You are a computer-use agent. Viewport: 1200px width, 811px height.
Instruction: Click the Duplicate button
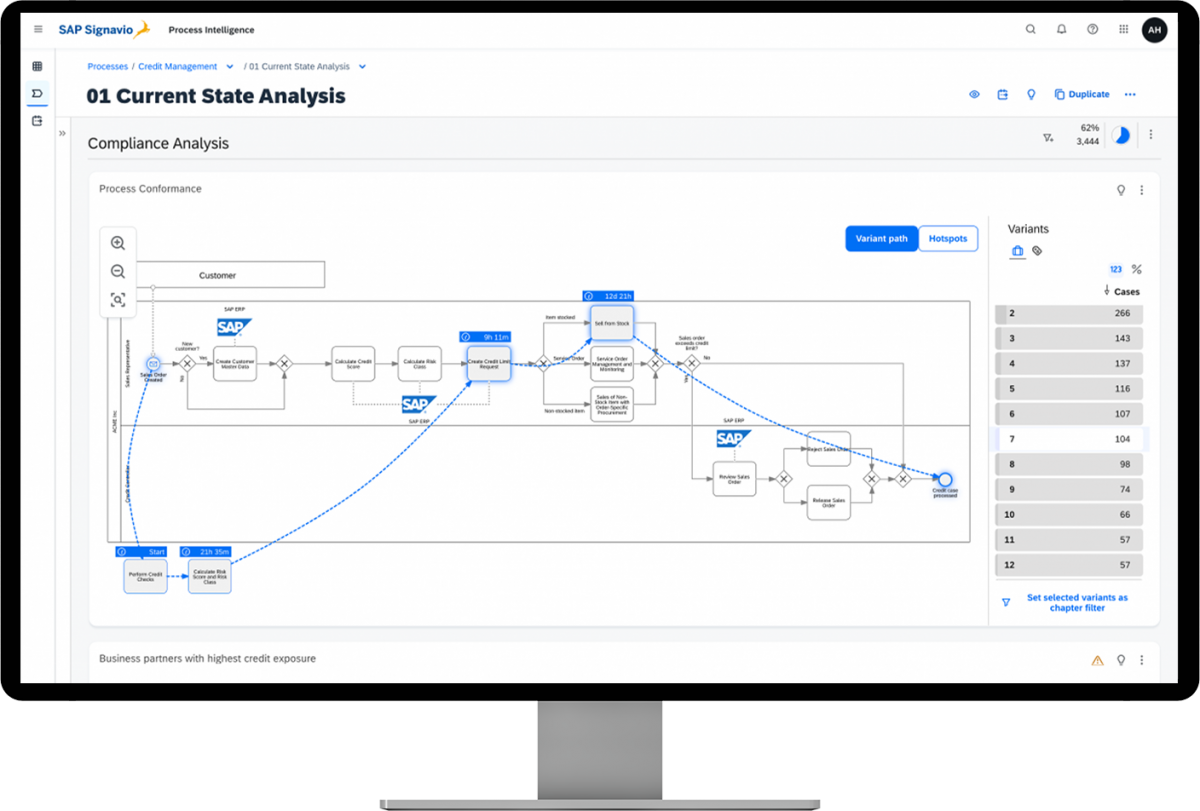(1081, 93)
